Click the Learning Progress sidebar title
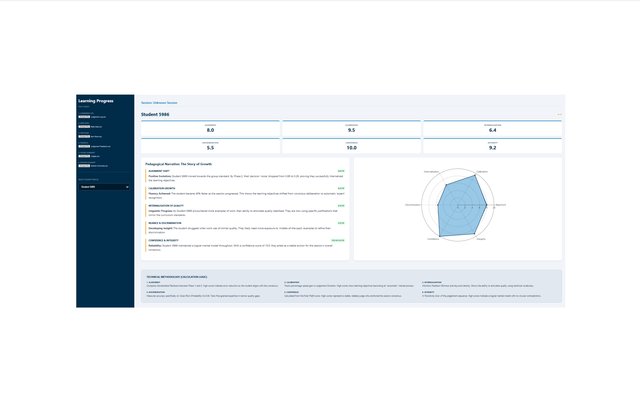This screenshot has height=400, width=640. 97,101
